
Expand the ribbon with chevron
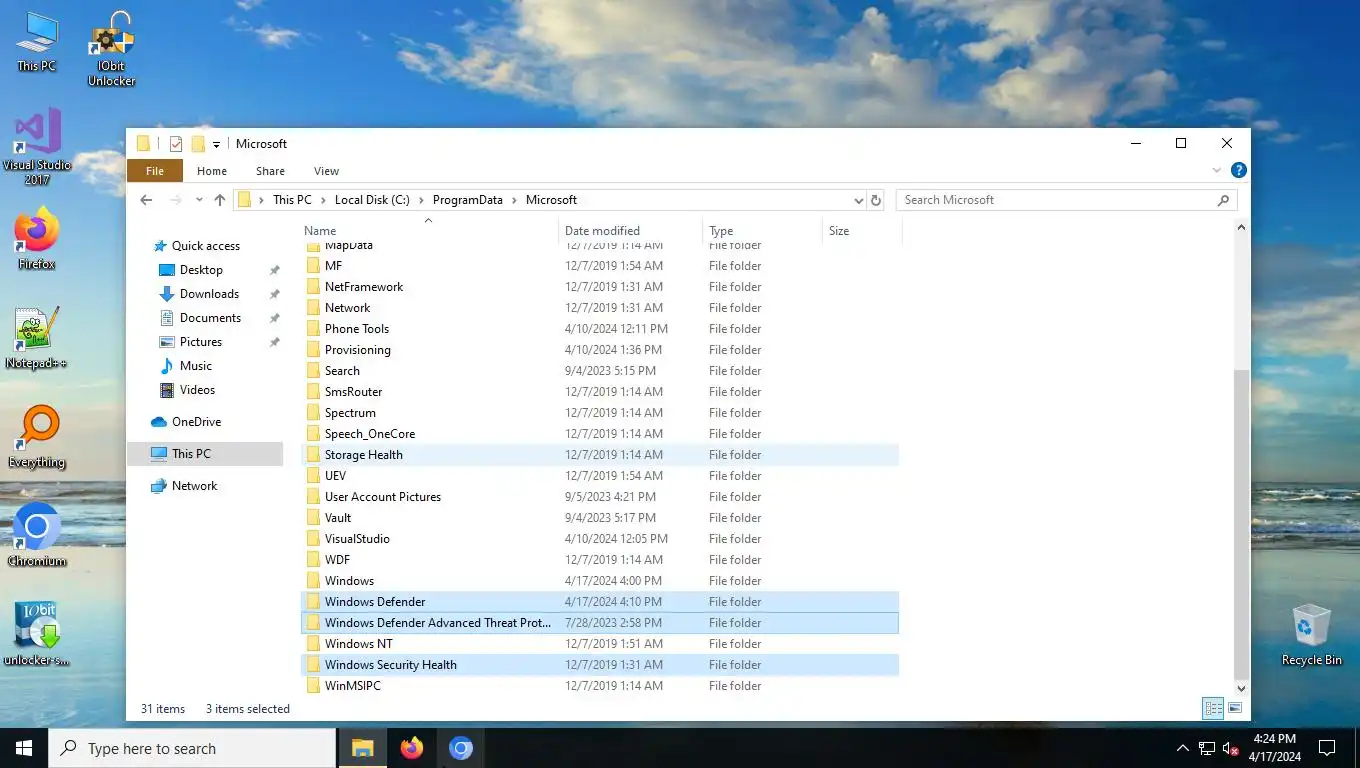point(1217,171)
